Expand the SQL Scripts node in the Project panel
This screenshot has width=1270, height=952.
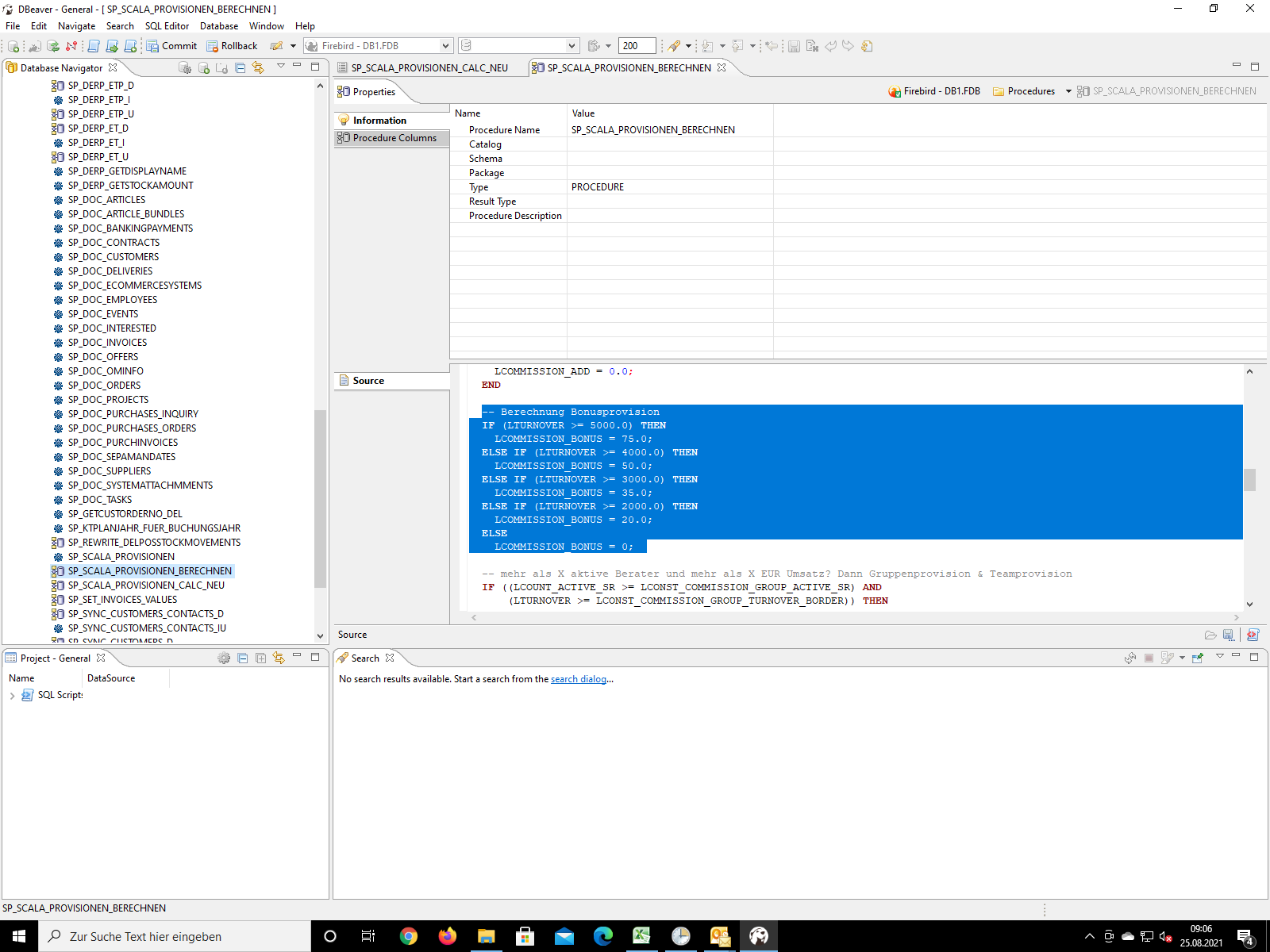pyautogui.click(x=12, y=696)
